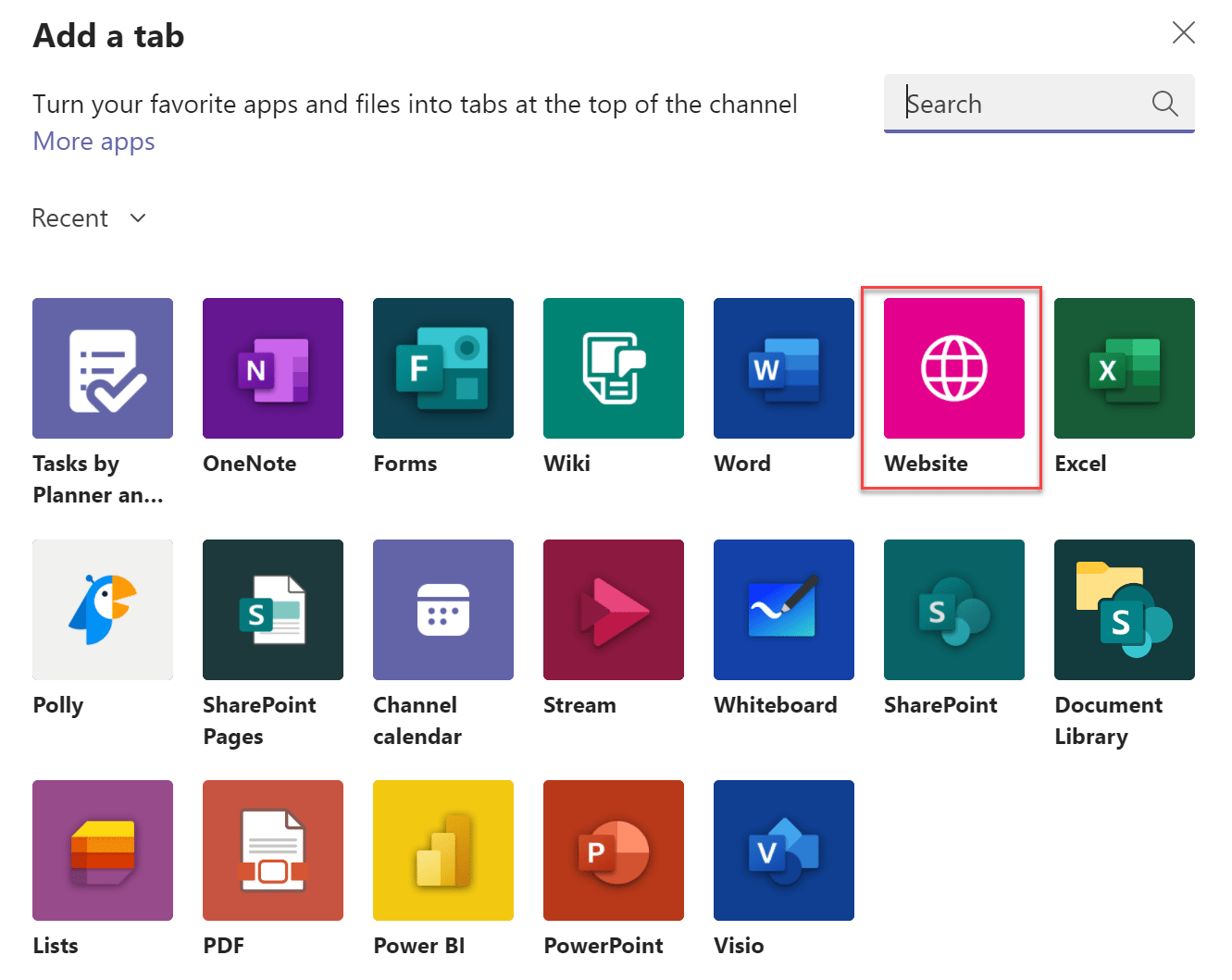Choose the Power BI app icon
Viewport: 1232px width, 980px height.
442,850
